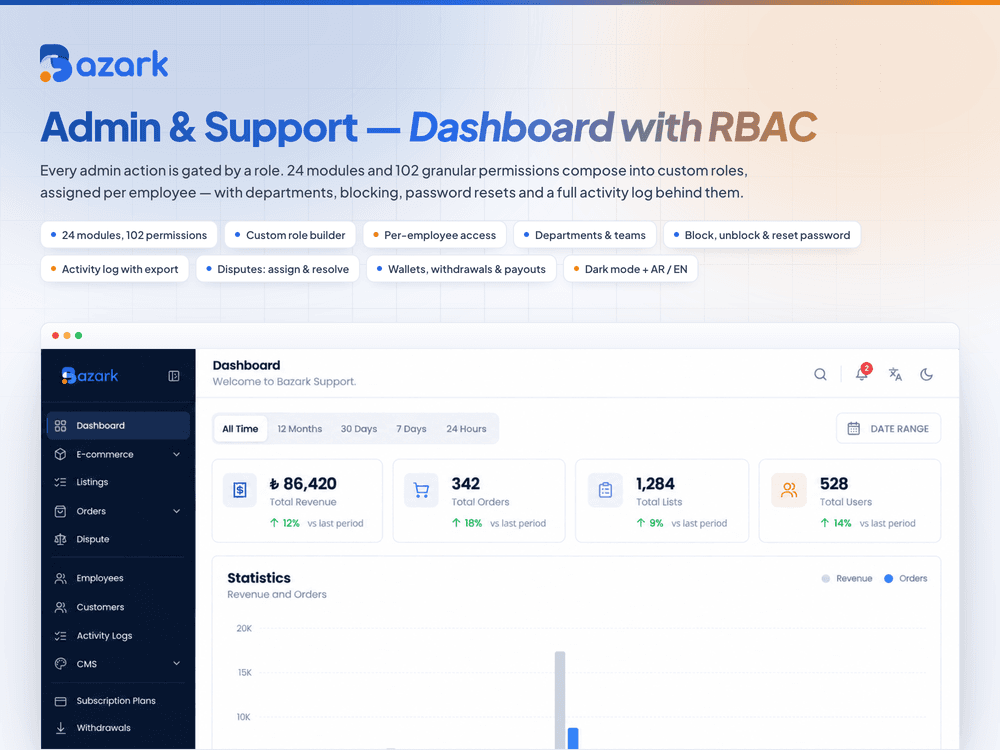Viewport: 1000px width, 750px height.
Task: Click the Subscription Plans card icon
Action: (x=61, y=701)
